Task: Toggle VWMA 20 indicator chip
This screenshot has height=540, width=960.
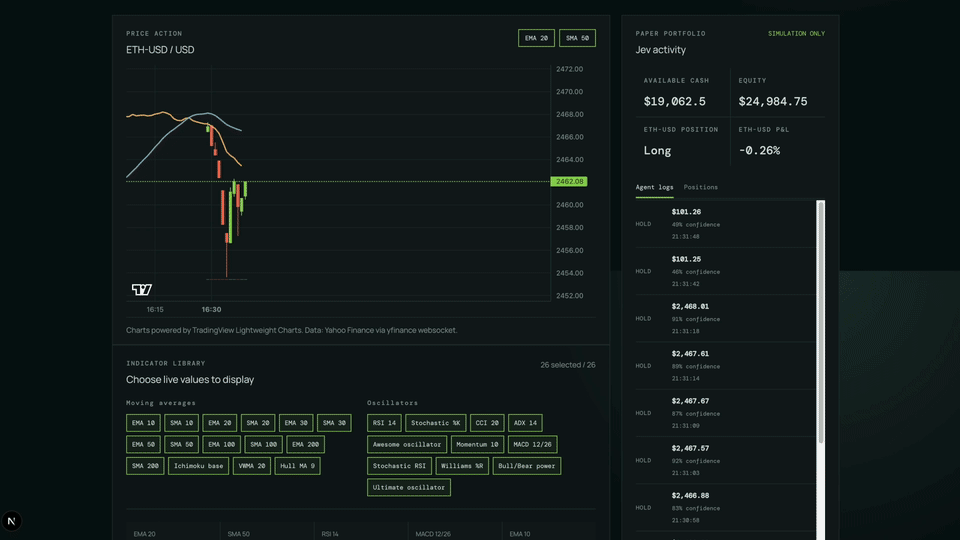Action: (x=252, y=466)
